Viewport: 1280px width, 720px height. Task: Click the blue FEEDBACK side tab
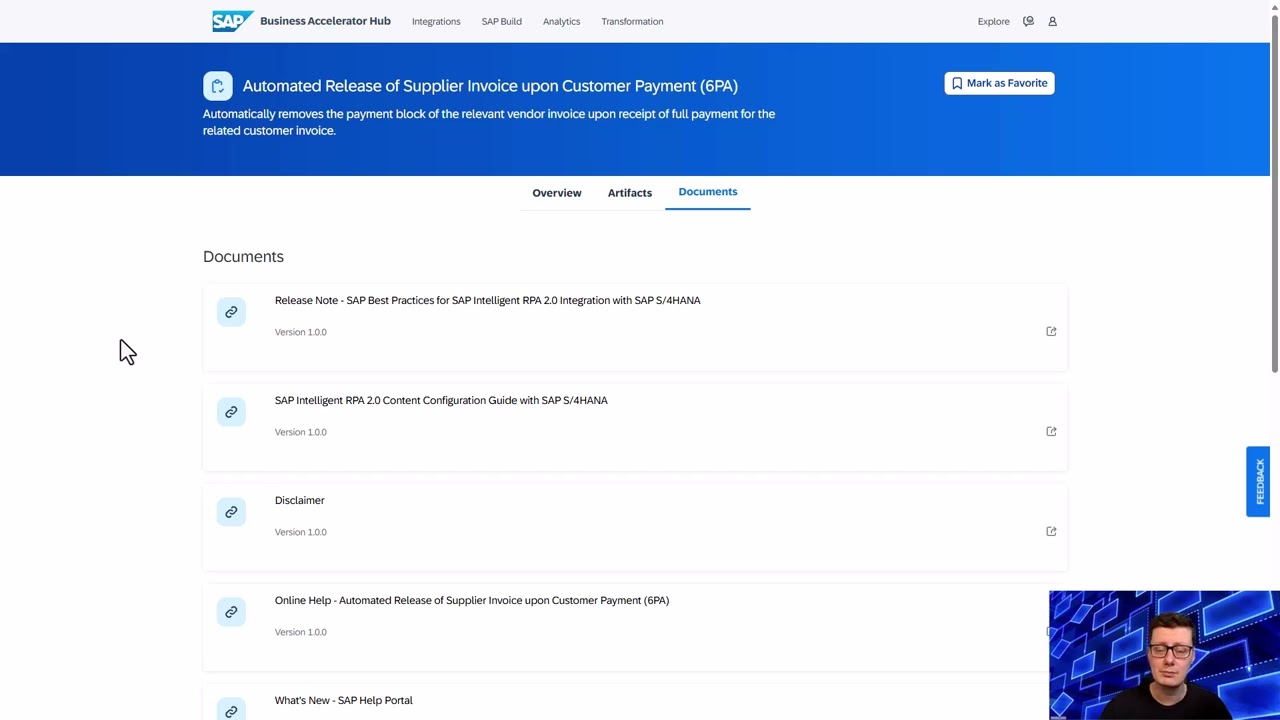pyautogui.click(x=1258, y=481)
